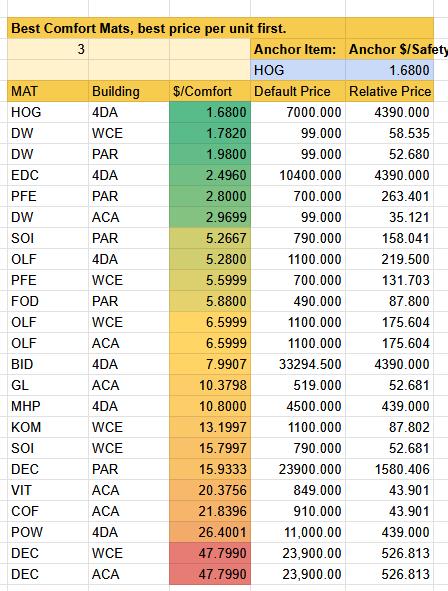This screenshot has width=448, height=591.
Task: Click default price 33294.500 for BID
Action: (298, 364)
